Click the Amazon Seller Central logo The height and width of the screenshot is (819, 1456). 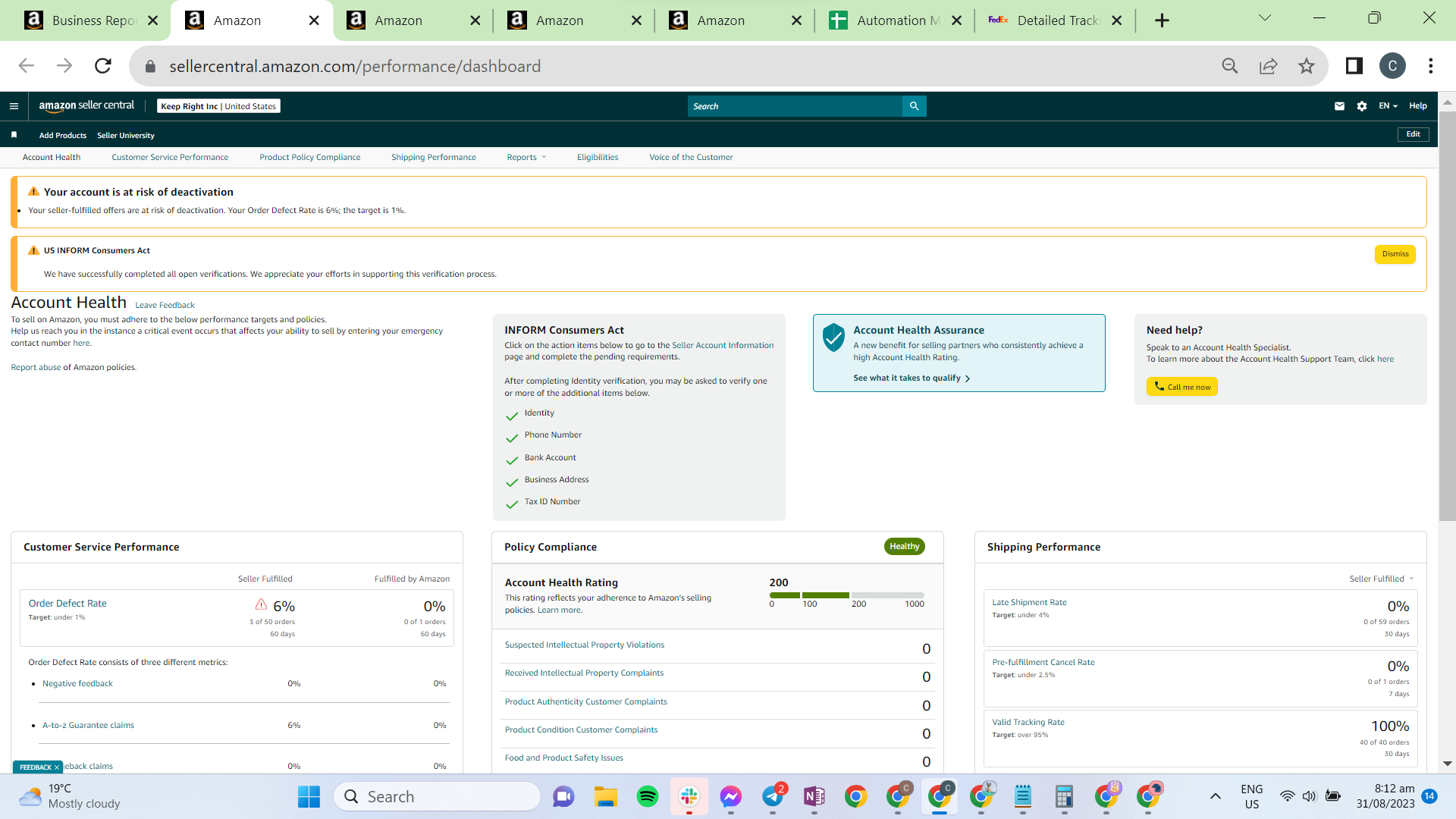coord(86,106)
